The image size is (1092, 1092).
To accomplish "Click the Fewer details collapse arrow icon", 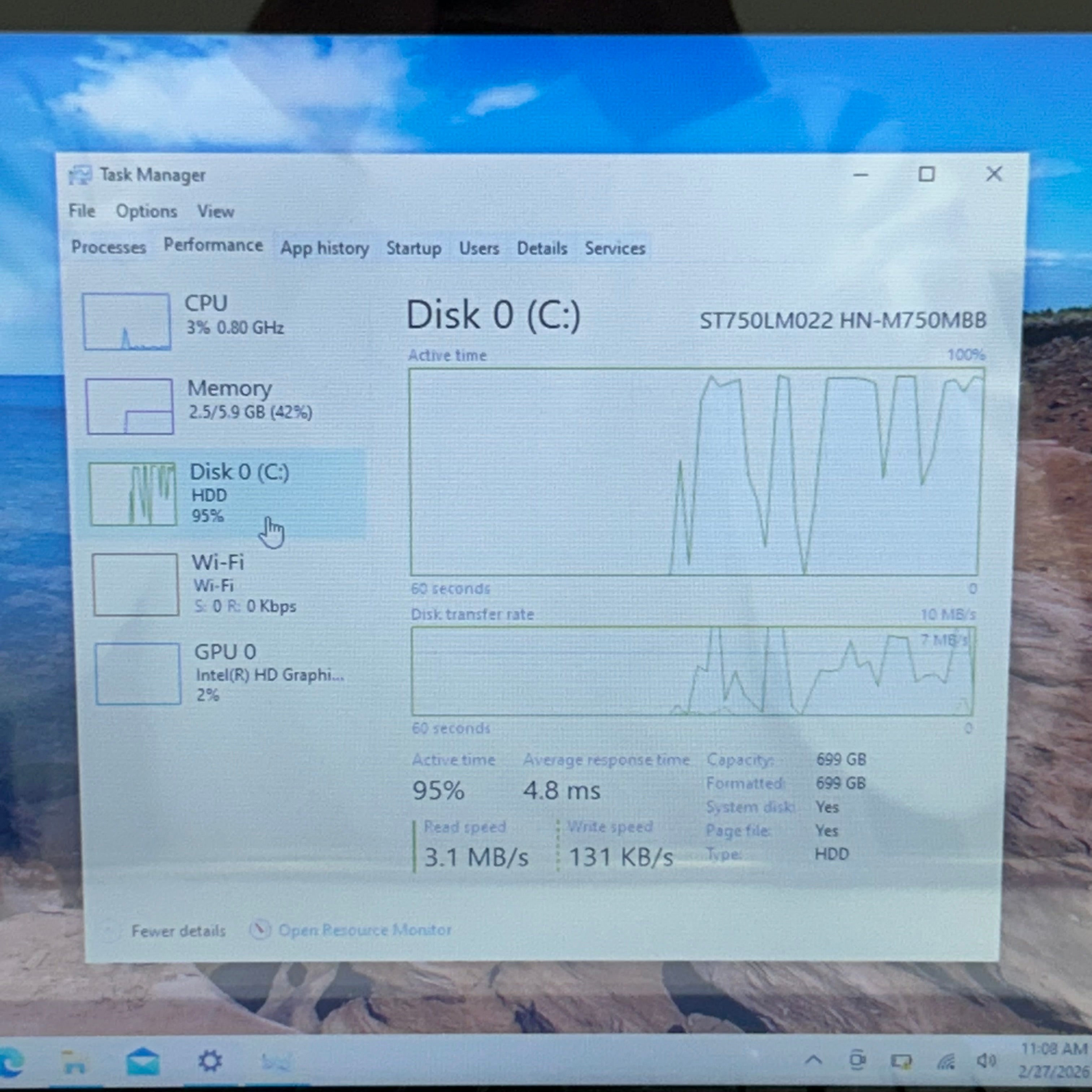I will pos(109,931).
